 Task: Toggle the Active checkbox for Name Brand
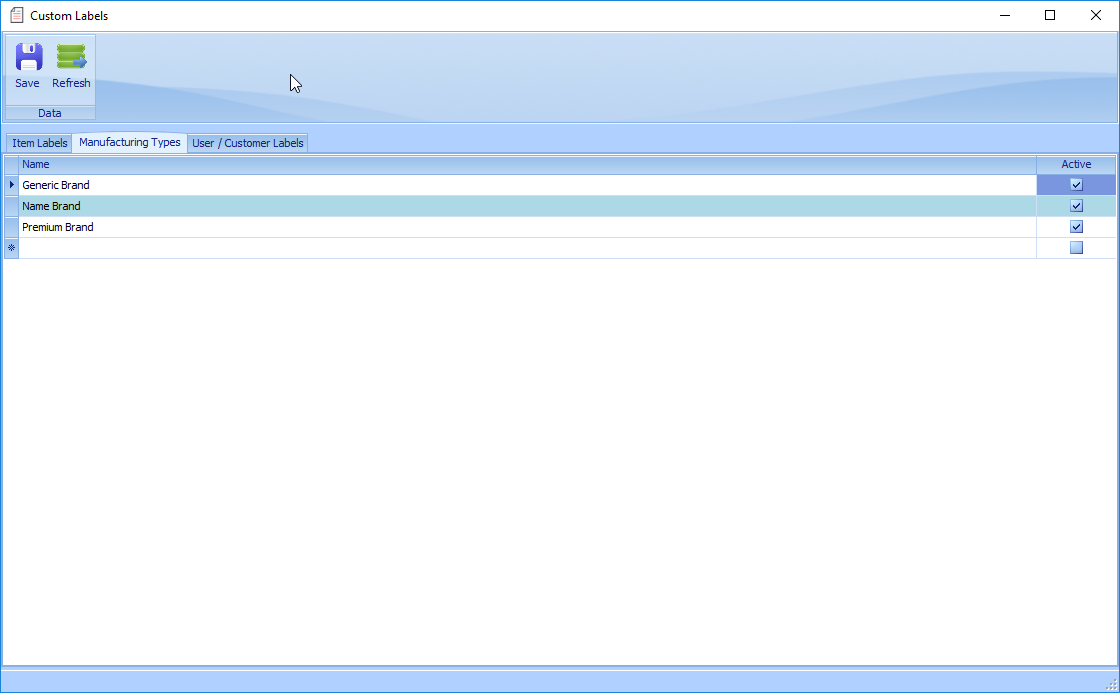1076,206
